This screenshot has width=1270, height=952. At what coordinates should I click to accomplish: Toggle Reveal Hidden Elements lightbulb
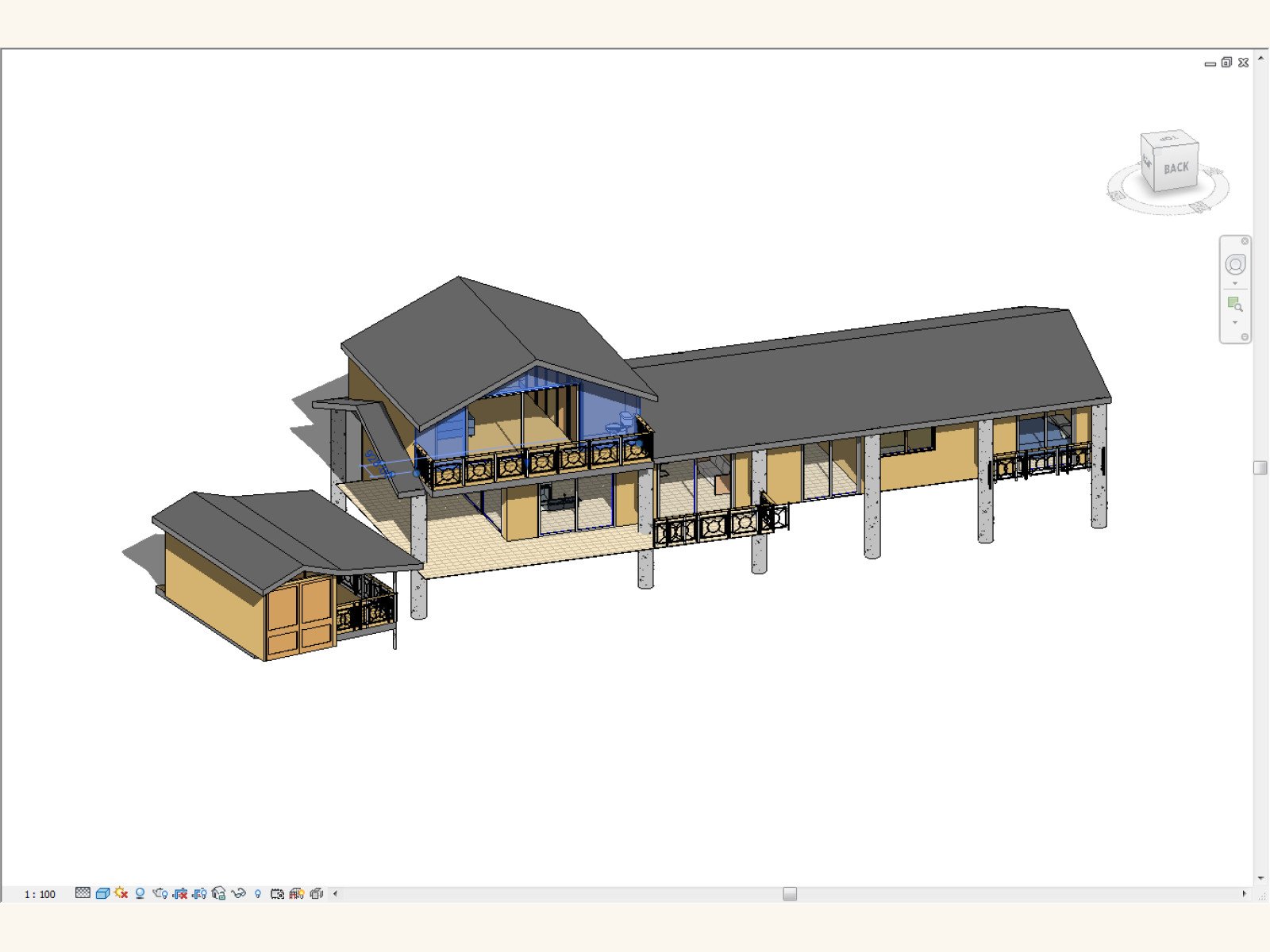pos(258,894)
